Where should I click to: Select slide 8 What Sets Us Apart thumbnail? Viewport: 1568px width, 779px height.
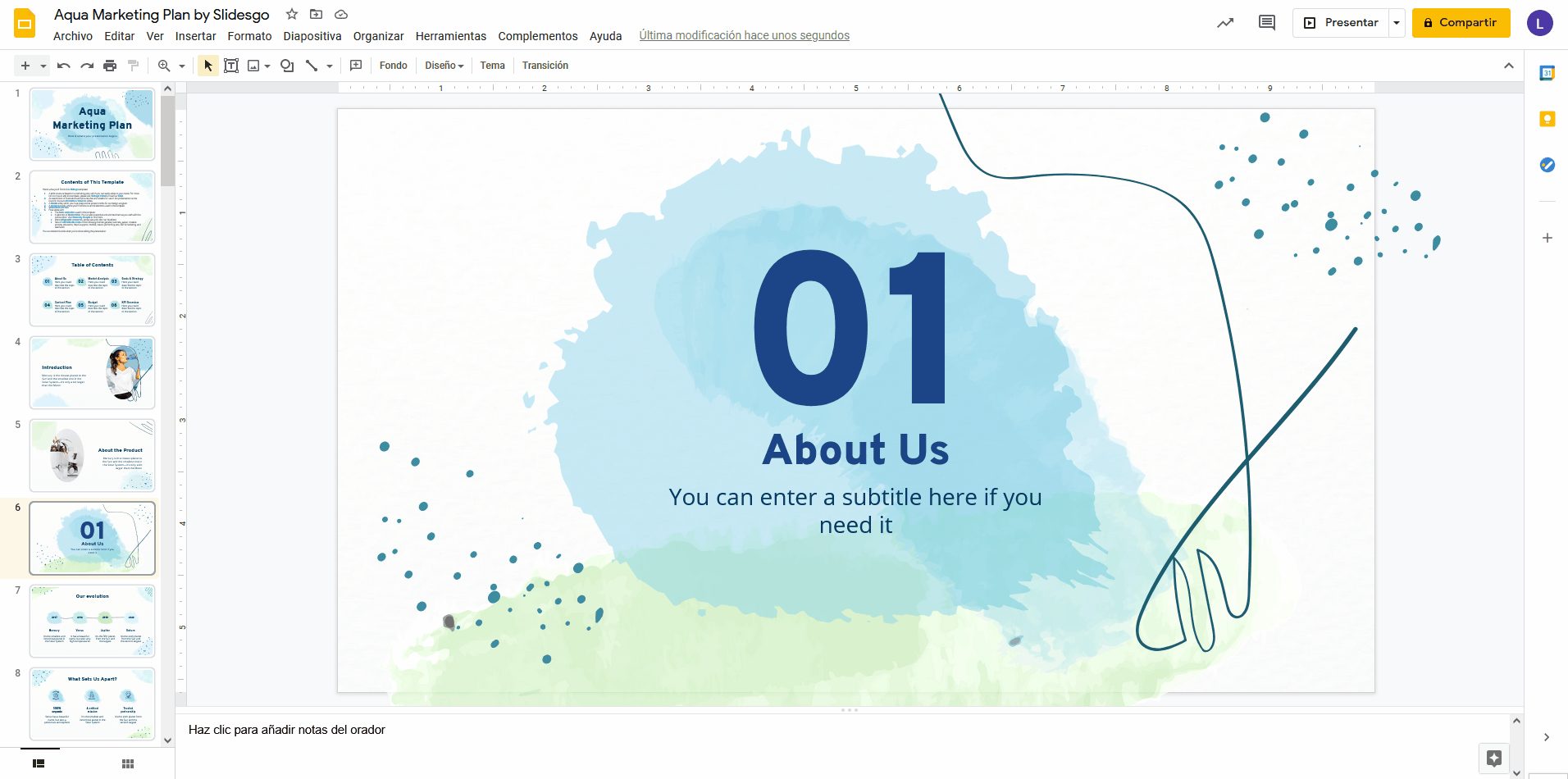pyautogui.click(x=92, y=704)
